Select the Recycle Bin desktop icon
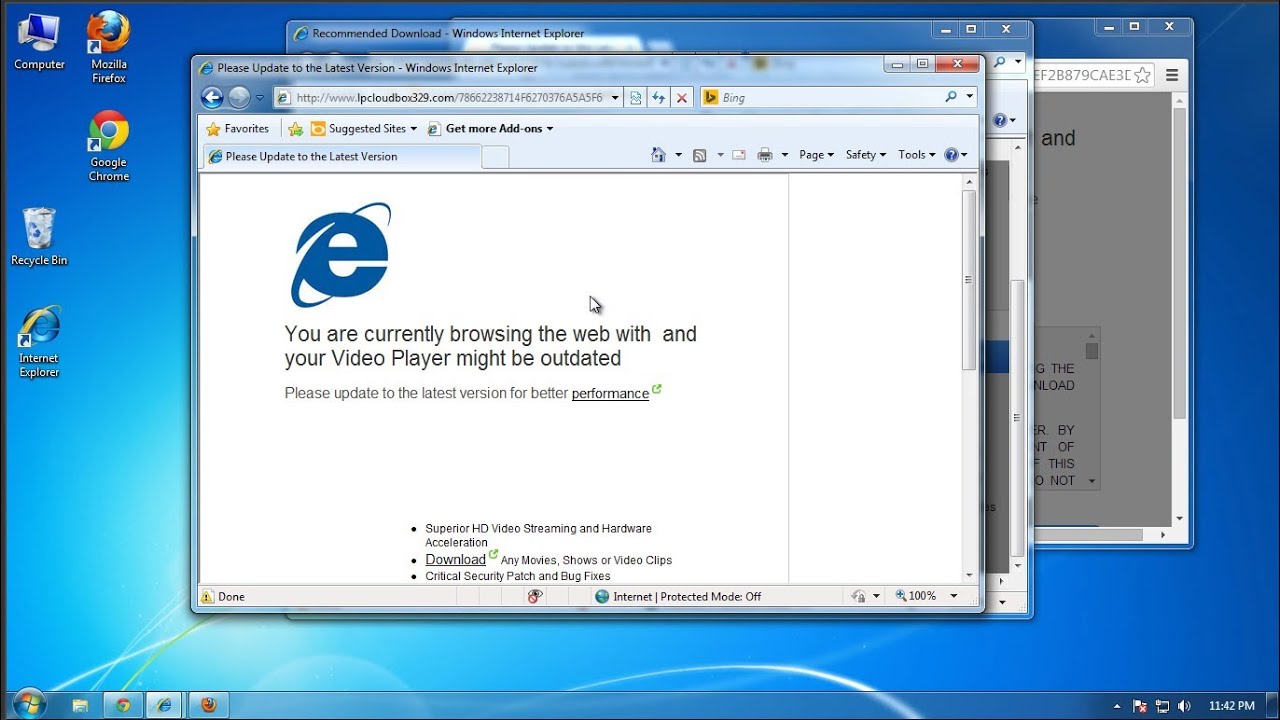Screen dimensions: 1280x720 (x=39, y=237)
